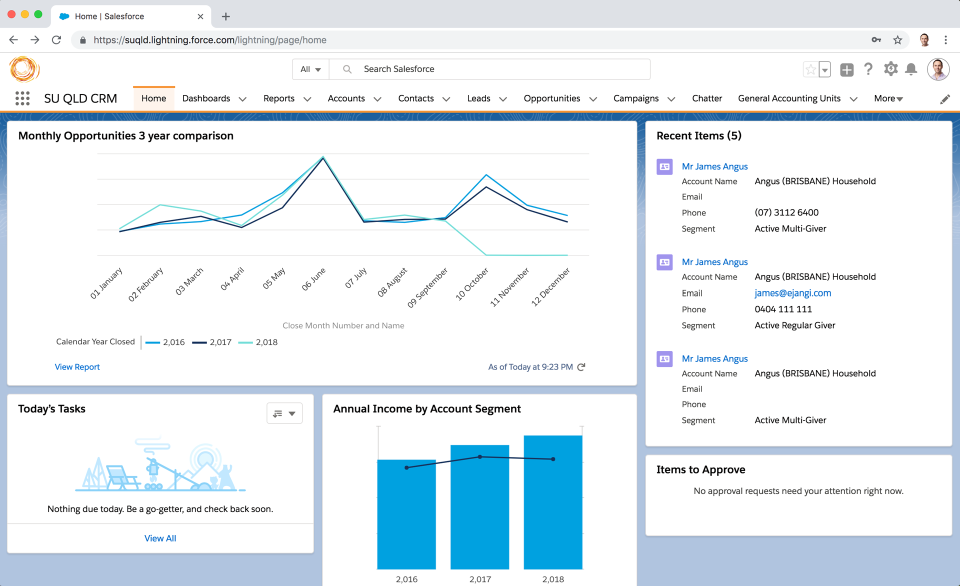Refresh the Monthly Opportunities chart
This screenshot has width=960, height=586.
coord(582,367)
